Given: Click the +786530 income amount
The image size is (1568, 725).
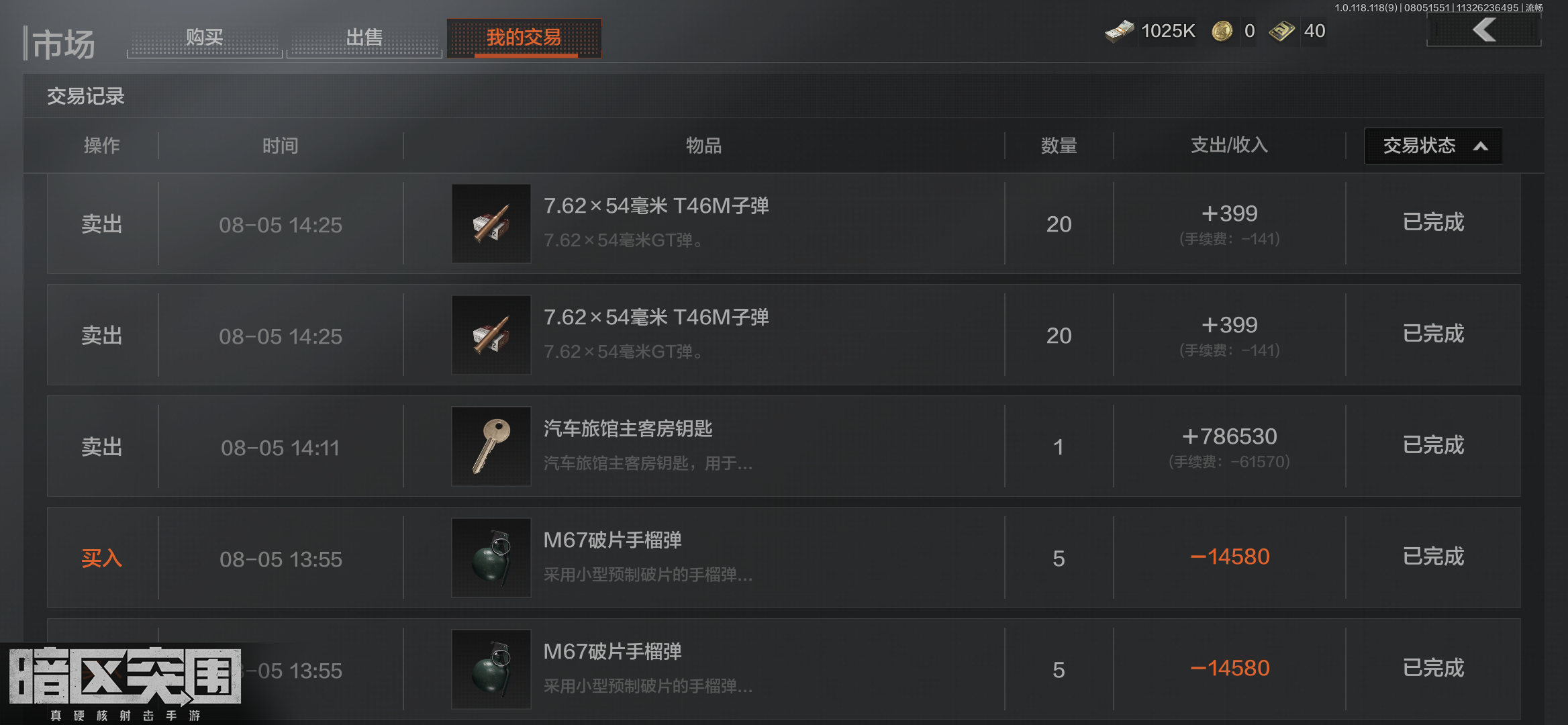Looking at the screenshot, I should click(1229, 436).
